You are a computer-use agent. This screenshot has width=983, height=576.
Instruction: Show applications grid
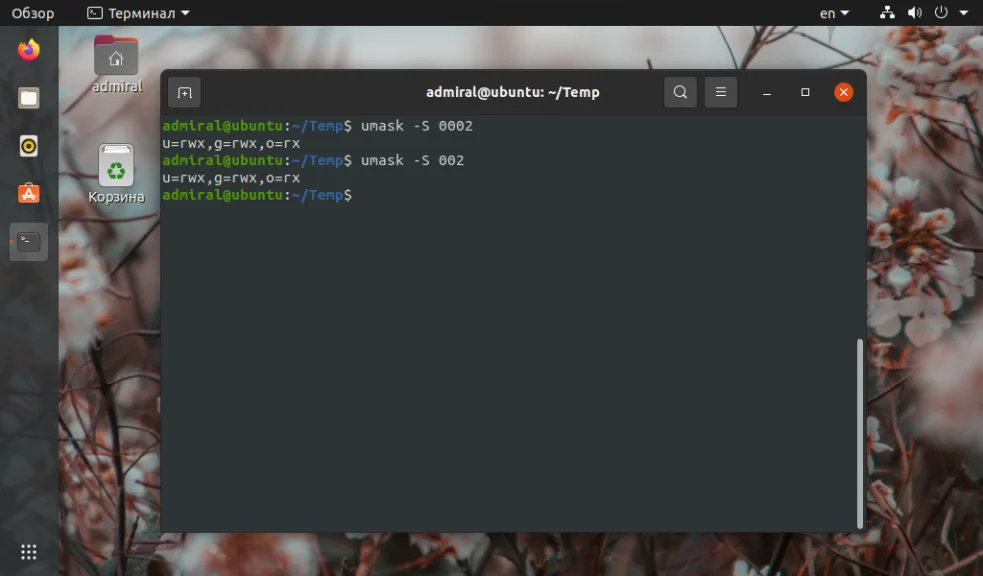29,552
